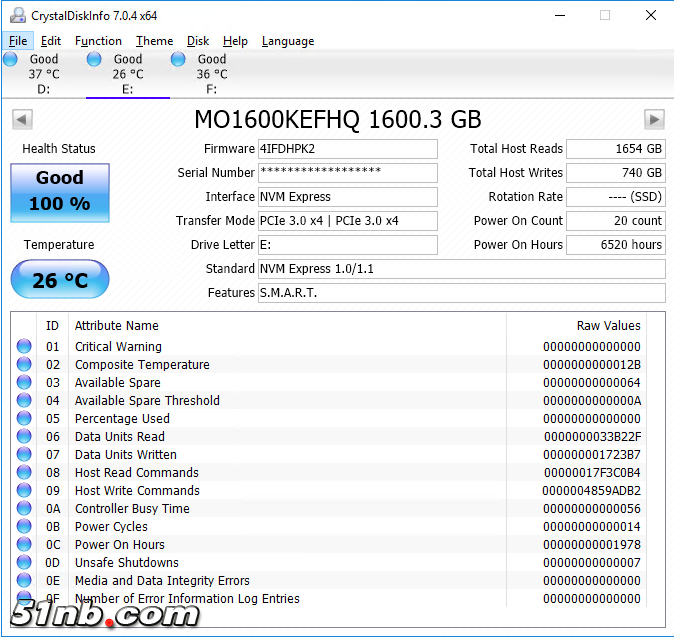Select the Composite Temperature attribute name
The height and width of the screenshot is (637, 674).
(142, 364)
